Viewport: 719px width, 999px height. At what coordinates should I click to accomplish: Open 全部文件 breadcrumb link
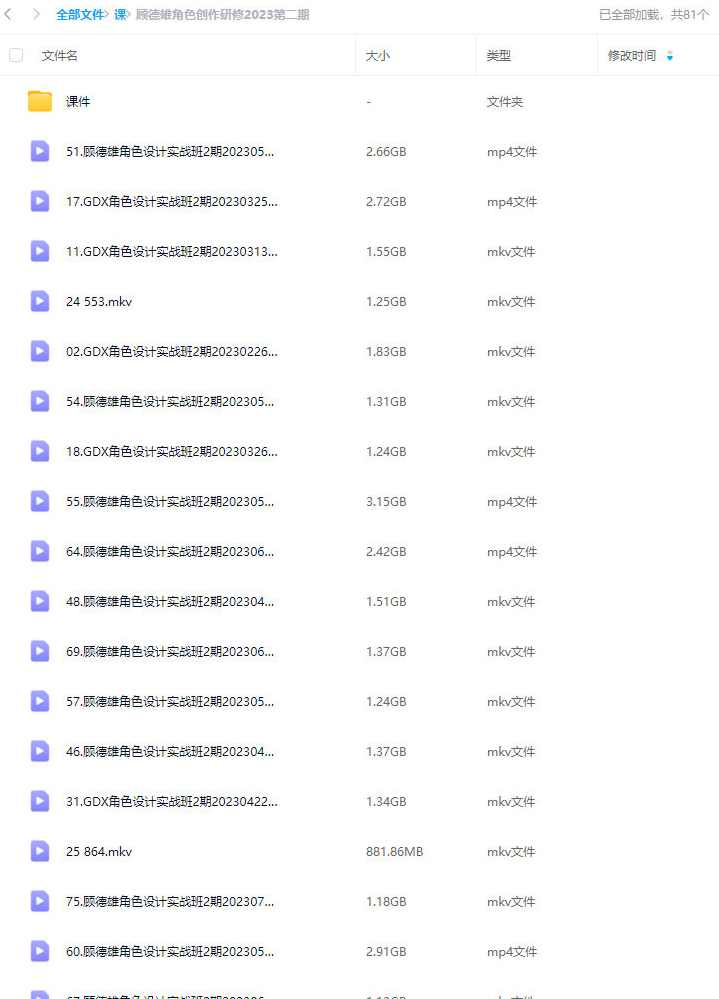pyautogui.click(x=80, y=14)
